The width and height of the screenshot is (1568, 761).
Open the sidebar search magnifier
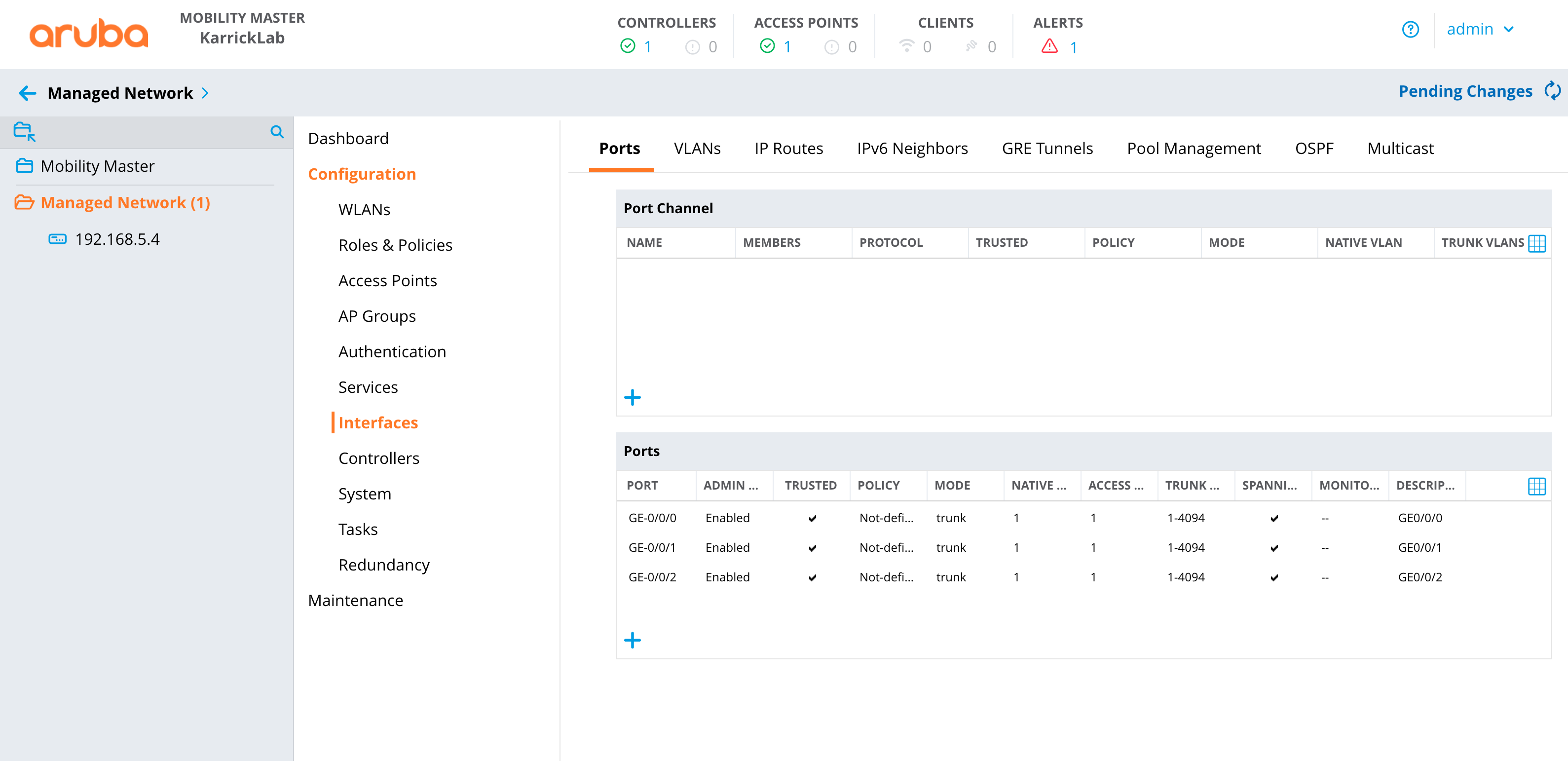(277, 131)
